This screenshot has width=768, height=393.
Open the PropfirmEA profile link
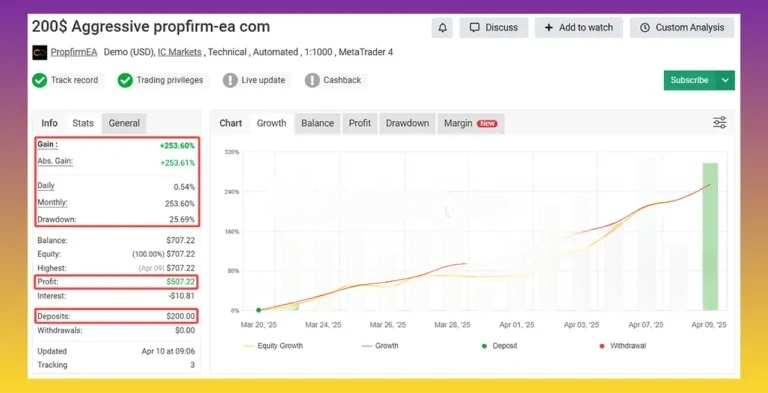click(74, 52)
